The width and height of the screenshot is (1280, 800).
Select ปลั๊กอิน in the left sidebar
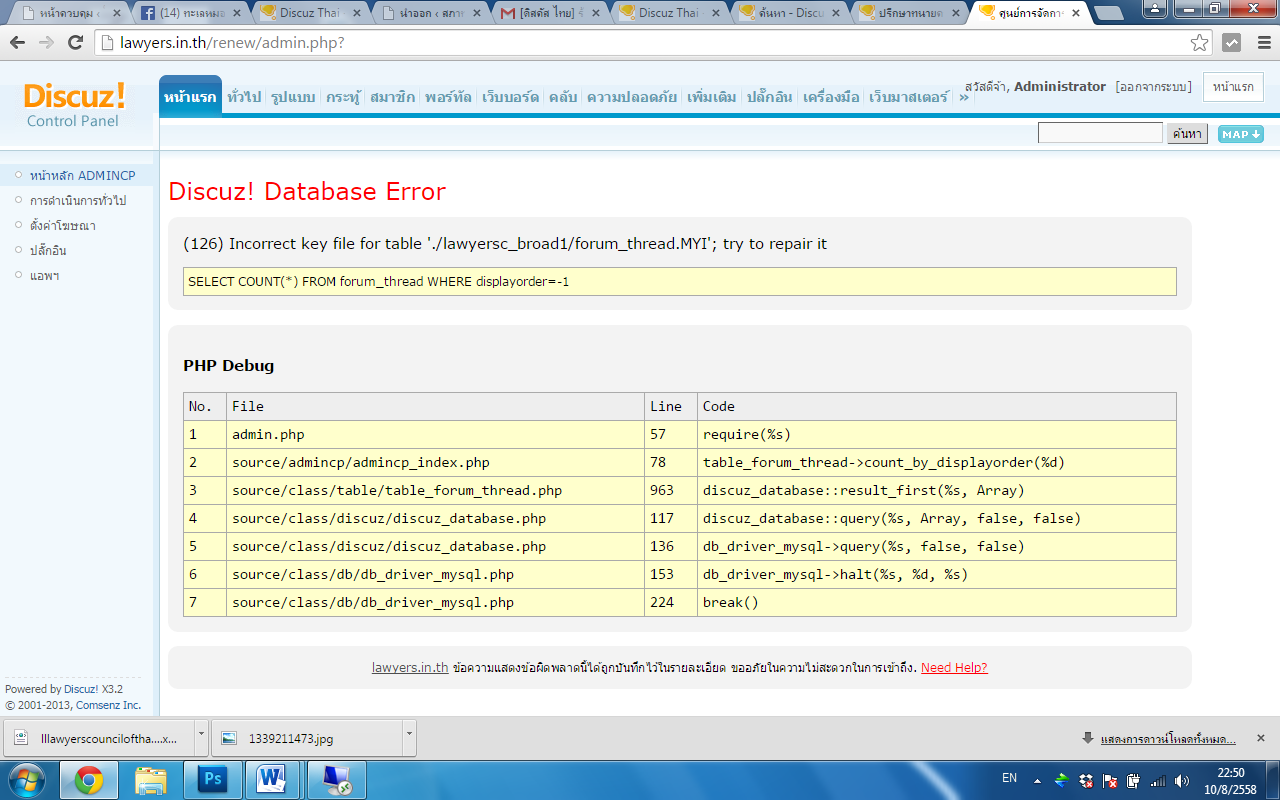48,251
